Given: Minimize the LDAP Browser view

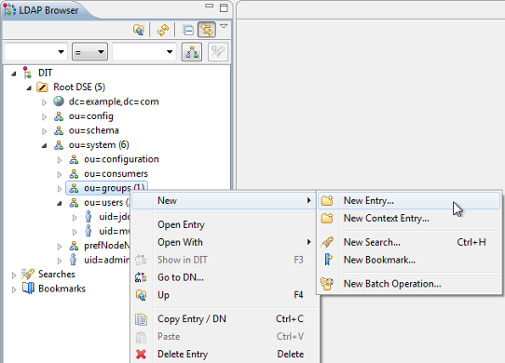Looking at the screenshot, I should tap(209, 6).
